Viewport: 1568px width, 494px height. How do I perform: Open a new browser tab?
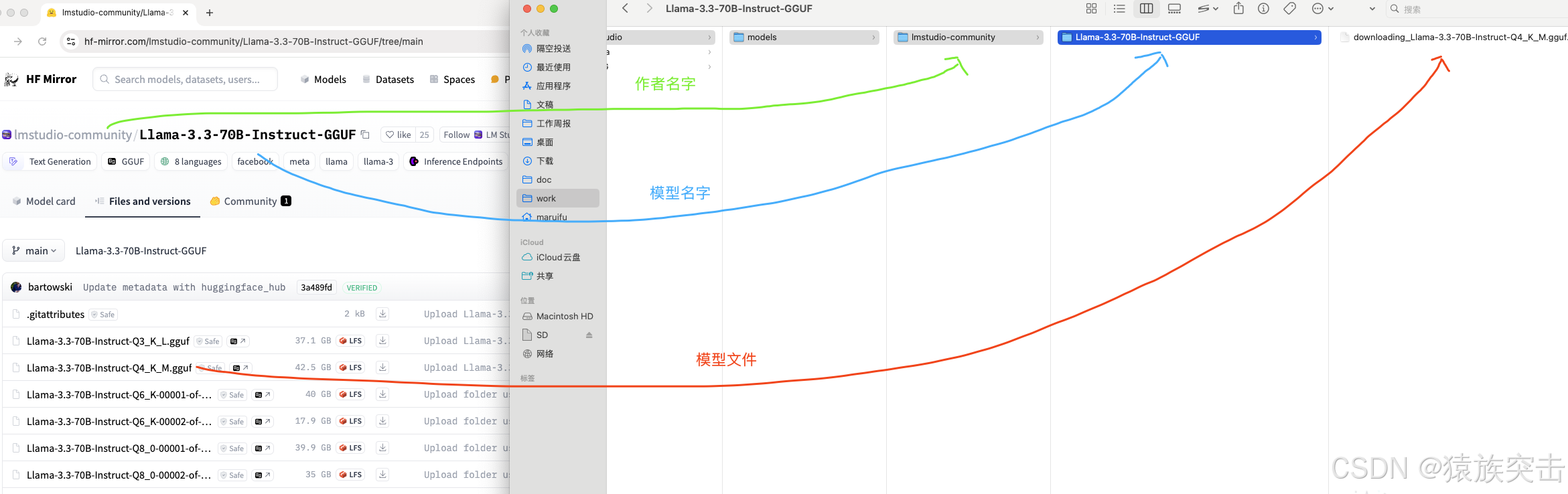(210, 13)
